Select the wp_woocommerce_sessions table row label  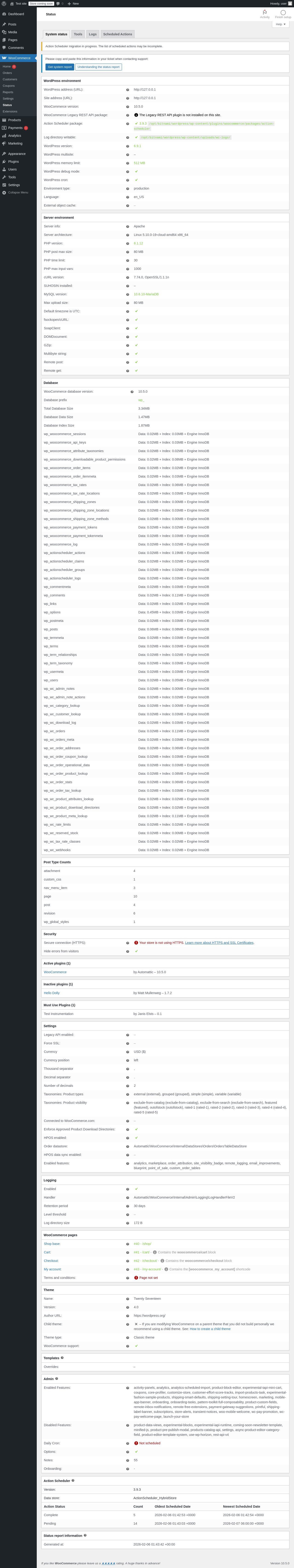[65, 434]
